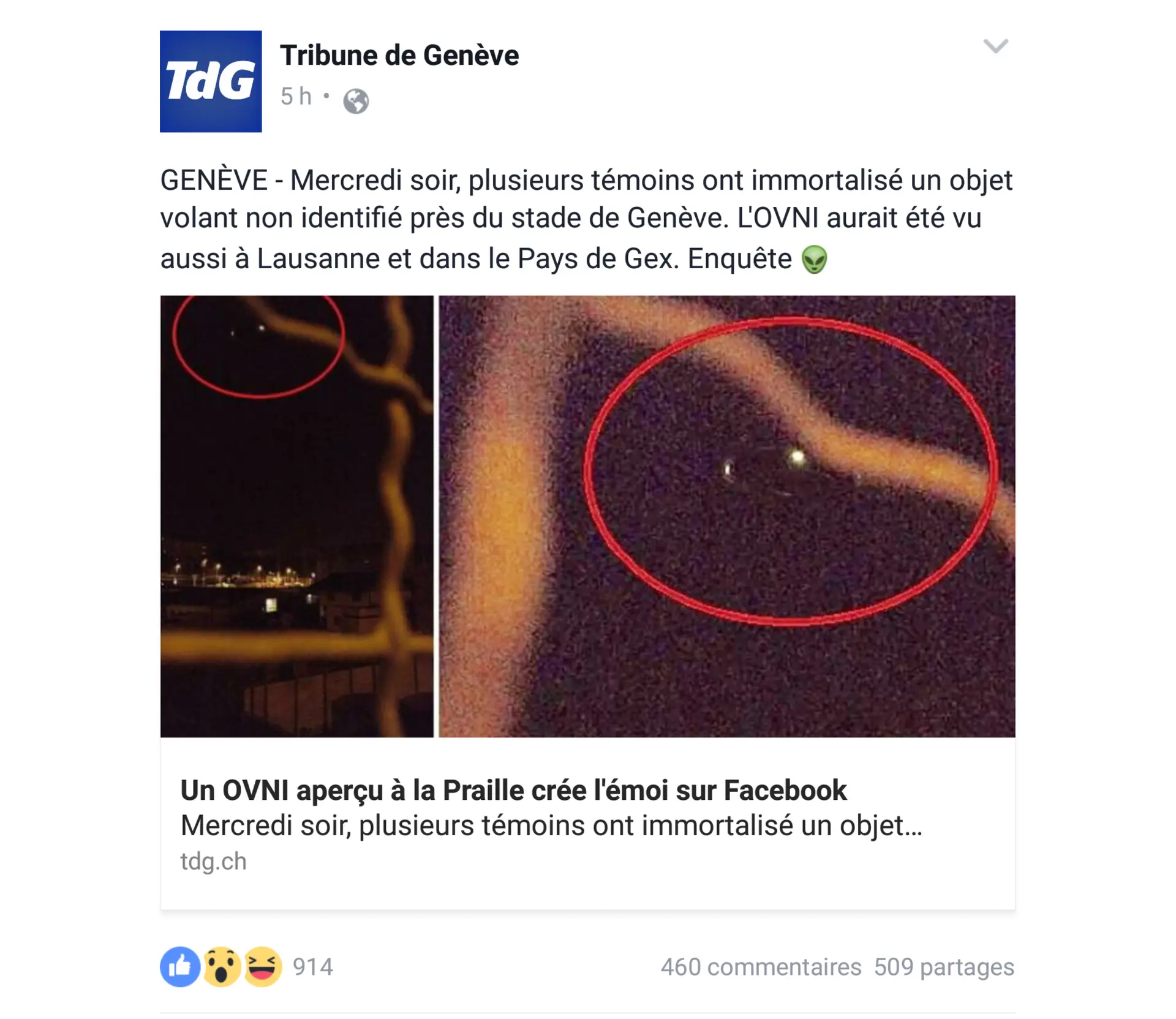Click the alien emoji in post text
The image size is (1176, 1019).
click(814, 259)
